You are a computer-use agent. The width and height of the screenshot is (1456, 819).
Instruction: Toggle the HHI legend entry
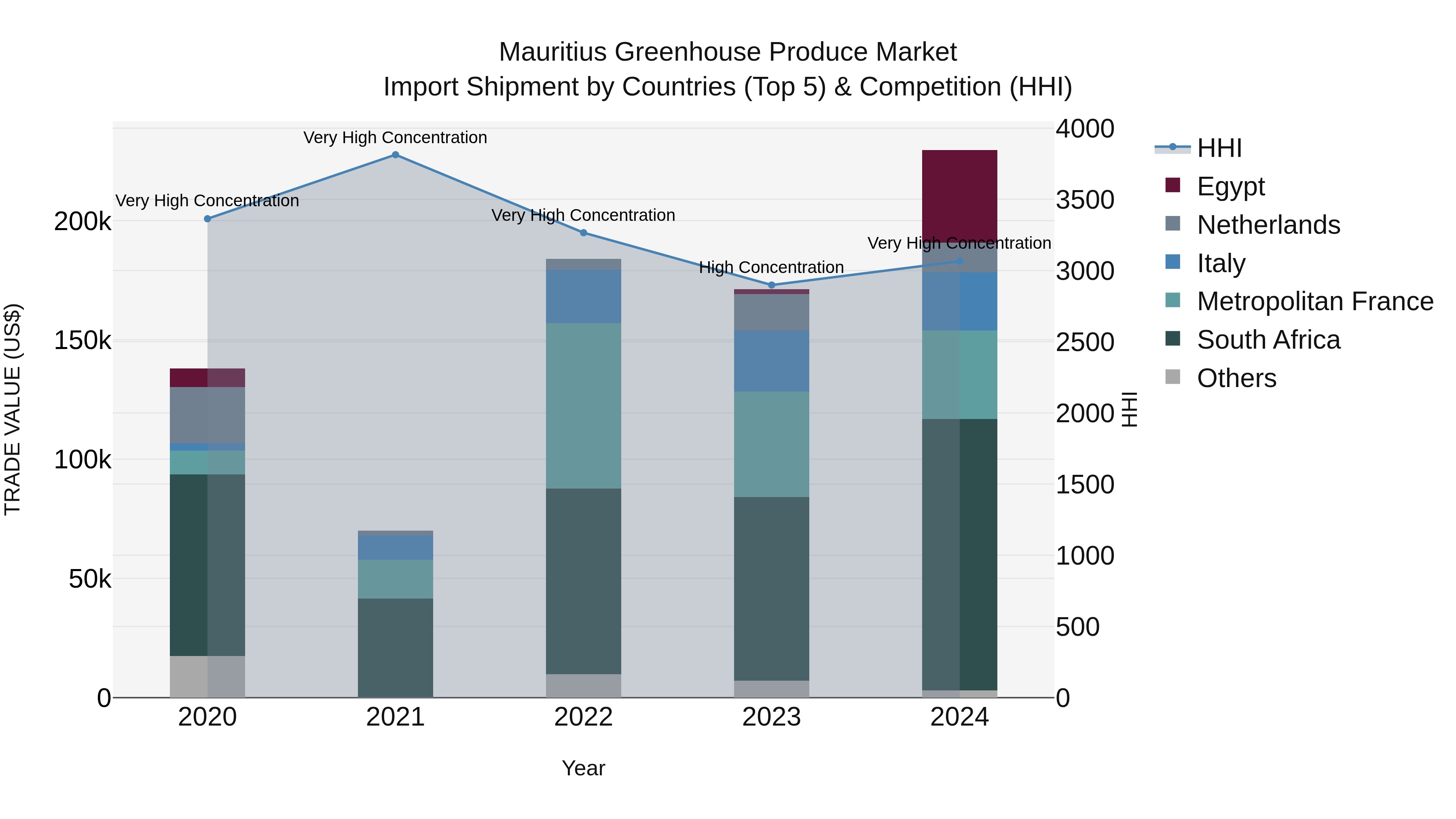click(x=1198, y=148)
